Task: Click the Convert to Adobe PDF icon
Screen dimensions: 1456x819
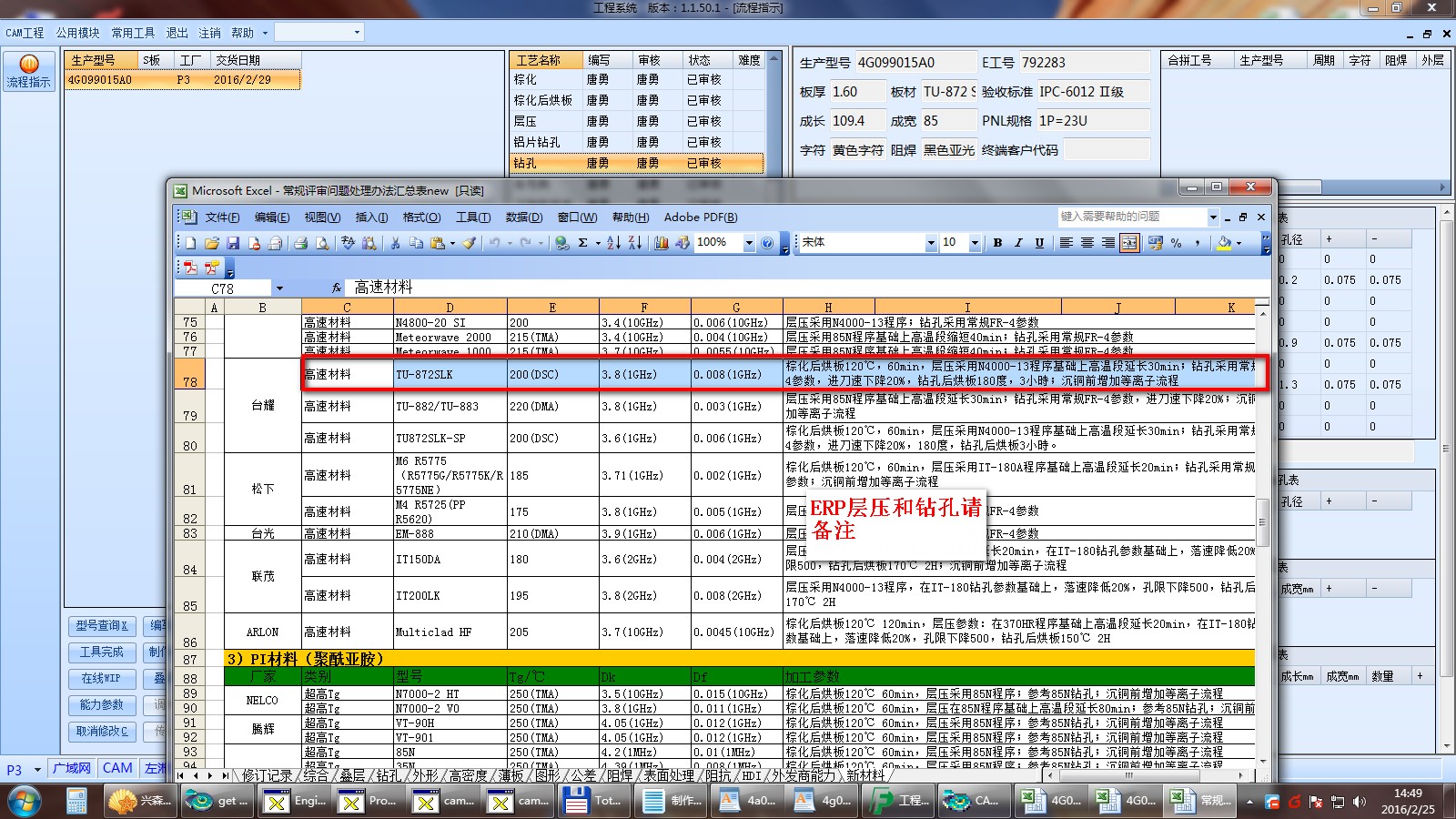Action: click(x=190, y=268)
